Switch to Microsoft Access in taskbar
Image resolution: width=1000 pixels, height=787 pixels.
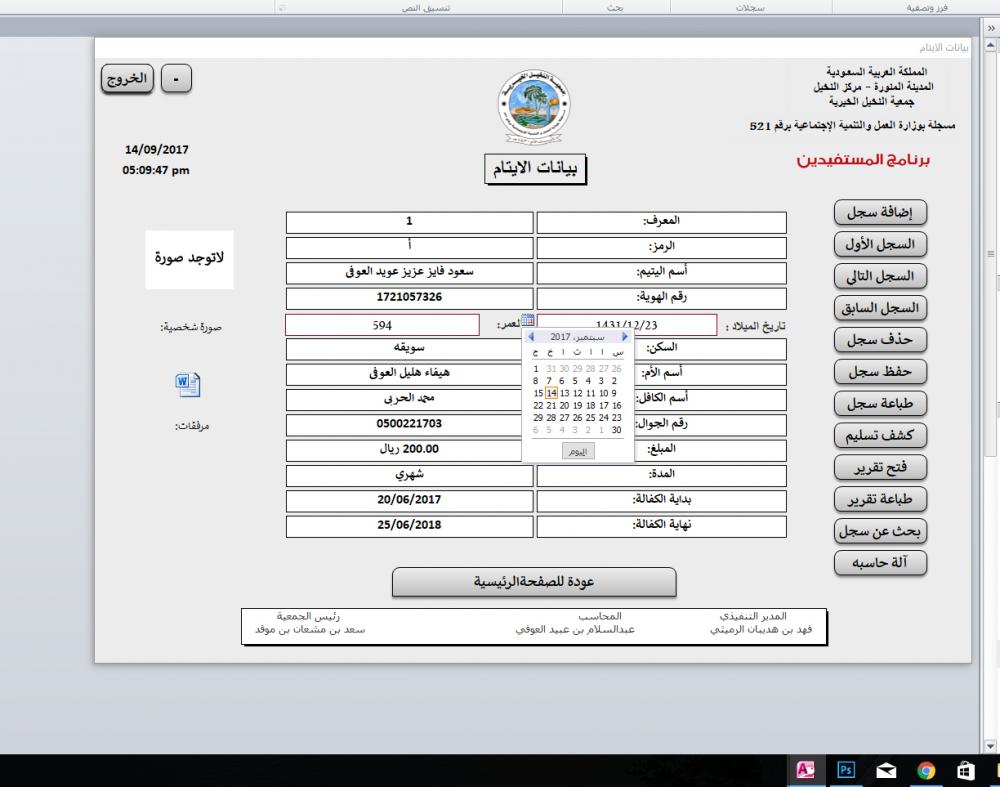(806, 770)
